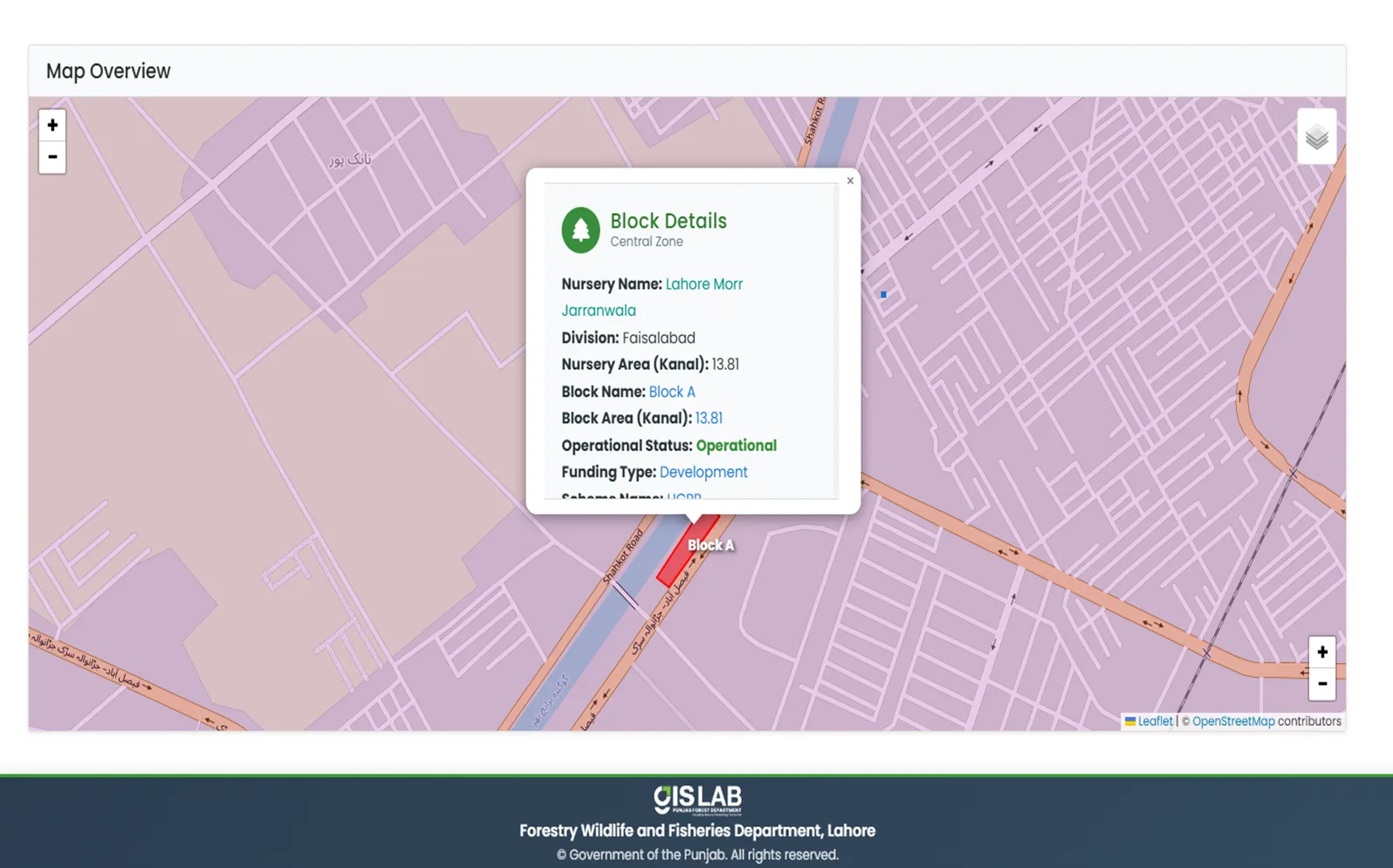The height and width of the screenshot is (868, 1393).
Task: Click the Development funding type link
Action: coord(703,472)
